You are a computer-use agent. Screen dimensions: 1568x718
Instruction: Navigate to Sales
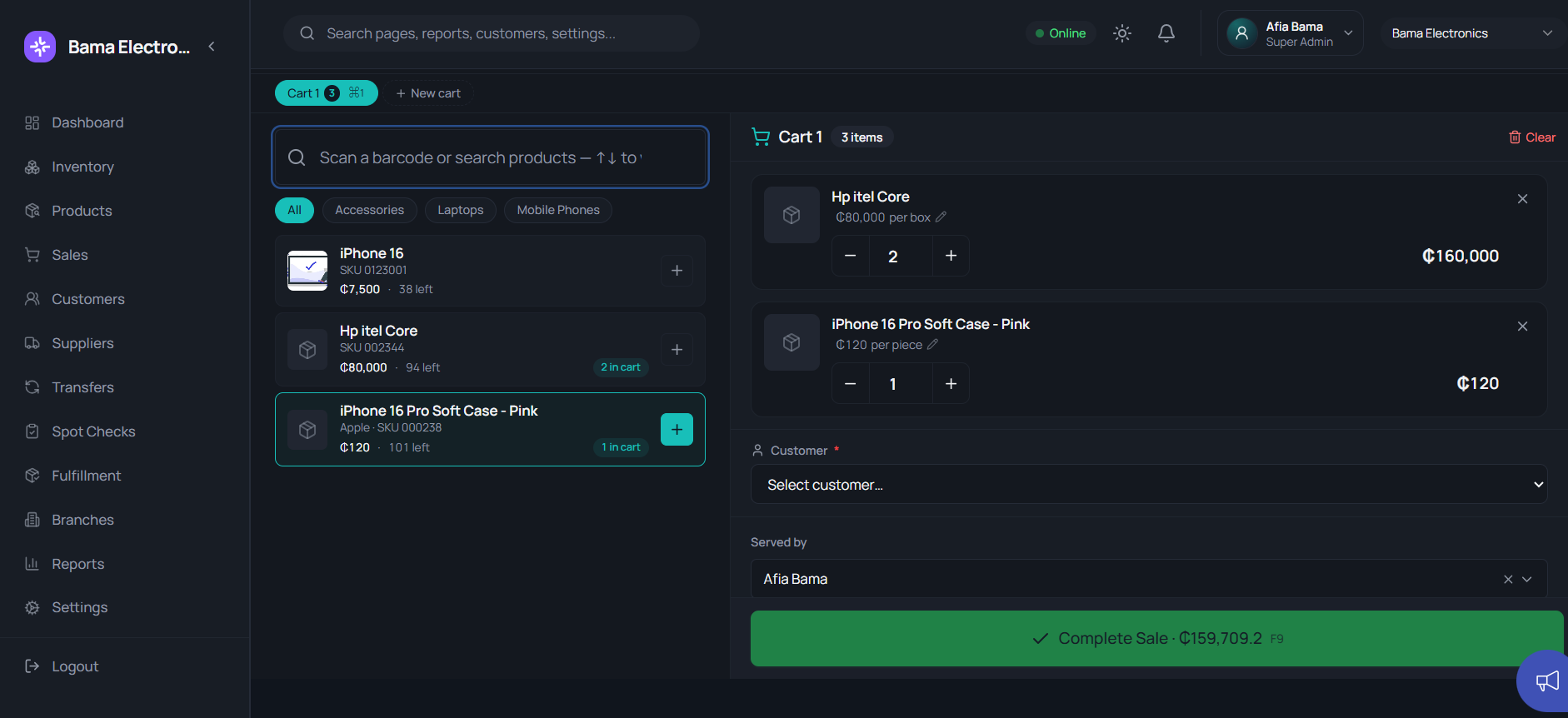pyautogui.click(x=70, y=255)
